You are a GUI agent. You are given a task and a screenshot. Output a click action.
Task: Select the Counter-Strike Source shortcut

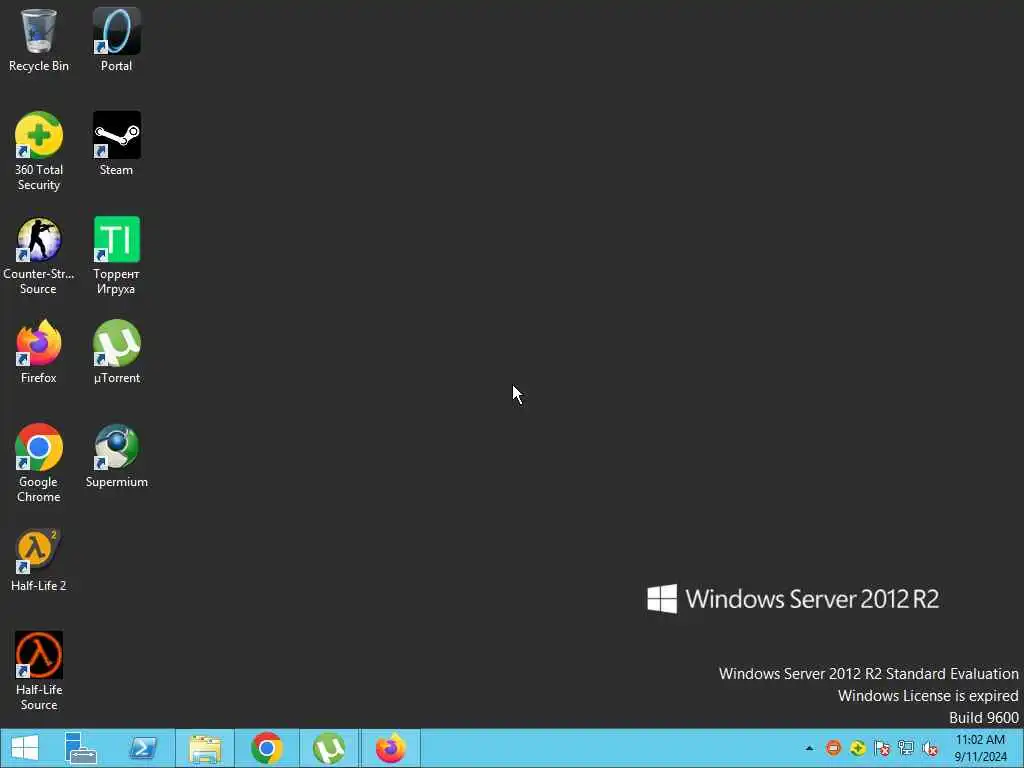click(39, 239)
